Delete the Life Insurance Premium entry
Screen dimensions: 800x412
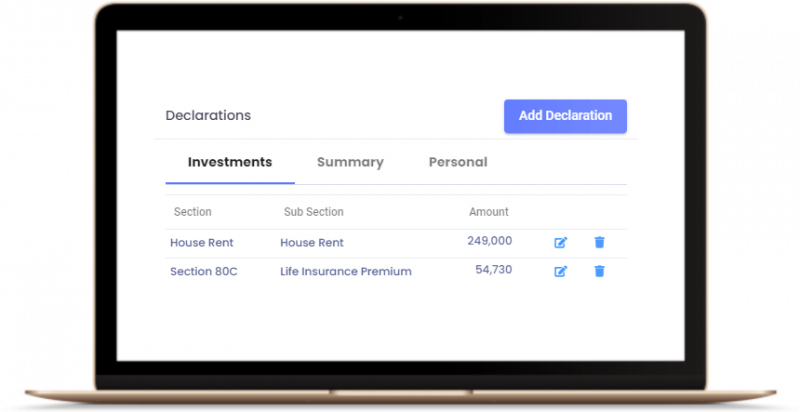point(599,271)
